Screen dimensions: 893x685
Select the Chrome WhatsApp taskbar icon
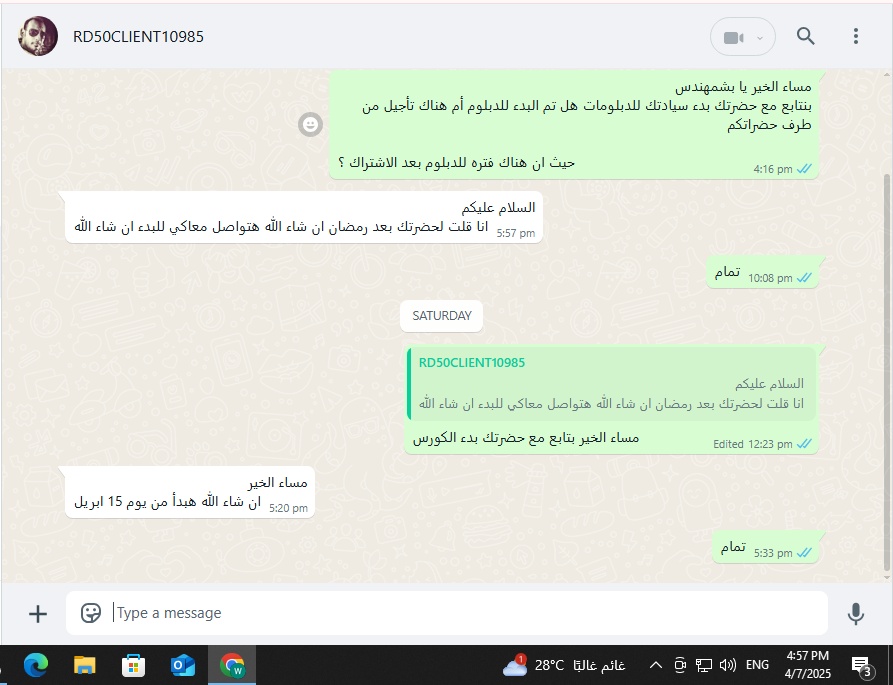(232, 665)
